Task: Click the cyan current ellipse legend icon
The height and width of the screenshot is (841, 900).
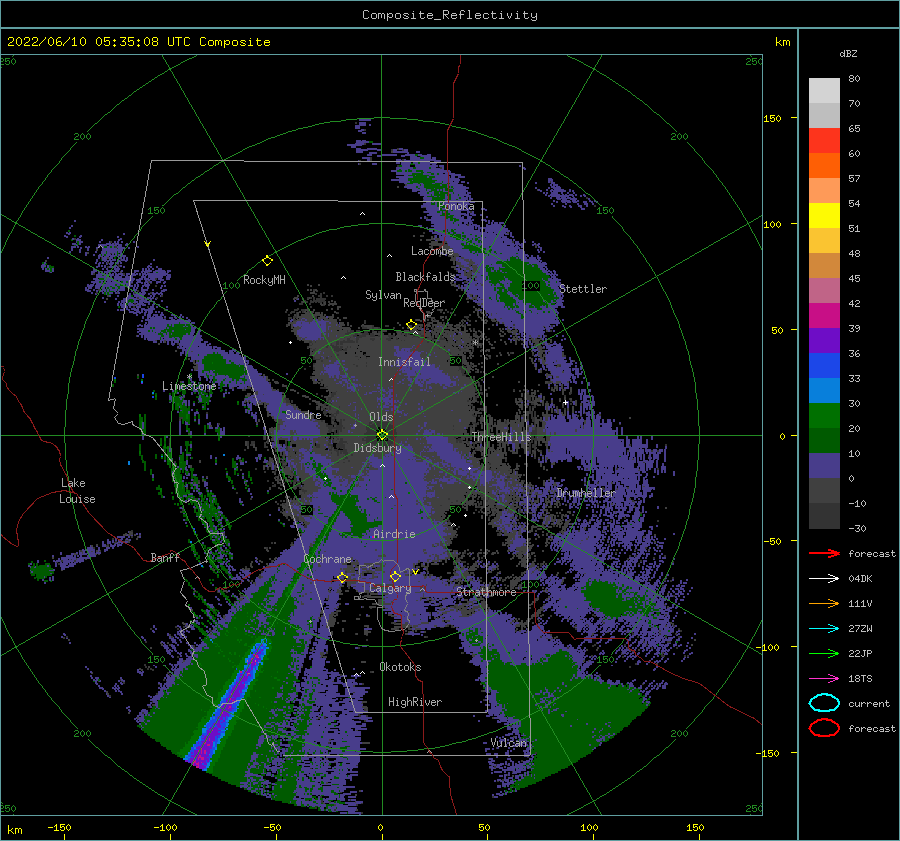Action: click(x=824, y=703)
